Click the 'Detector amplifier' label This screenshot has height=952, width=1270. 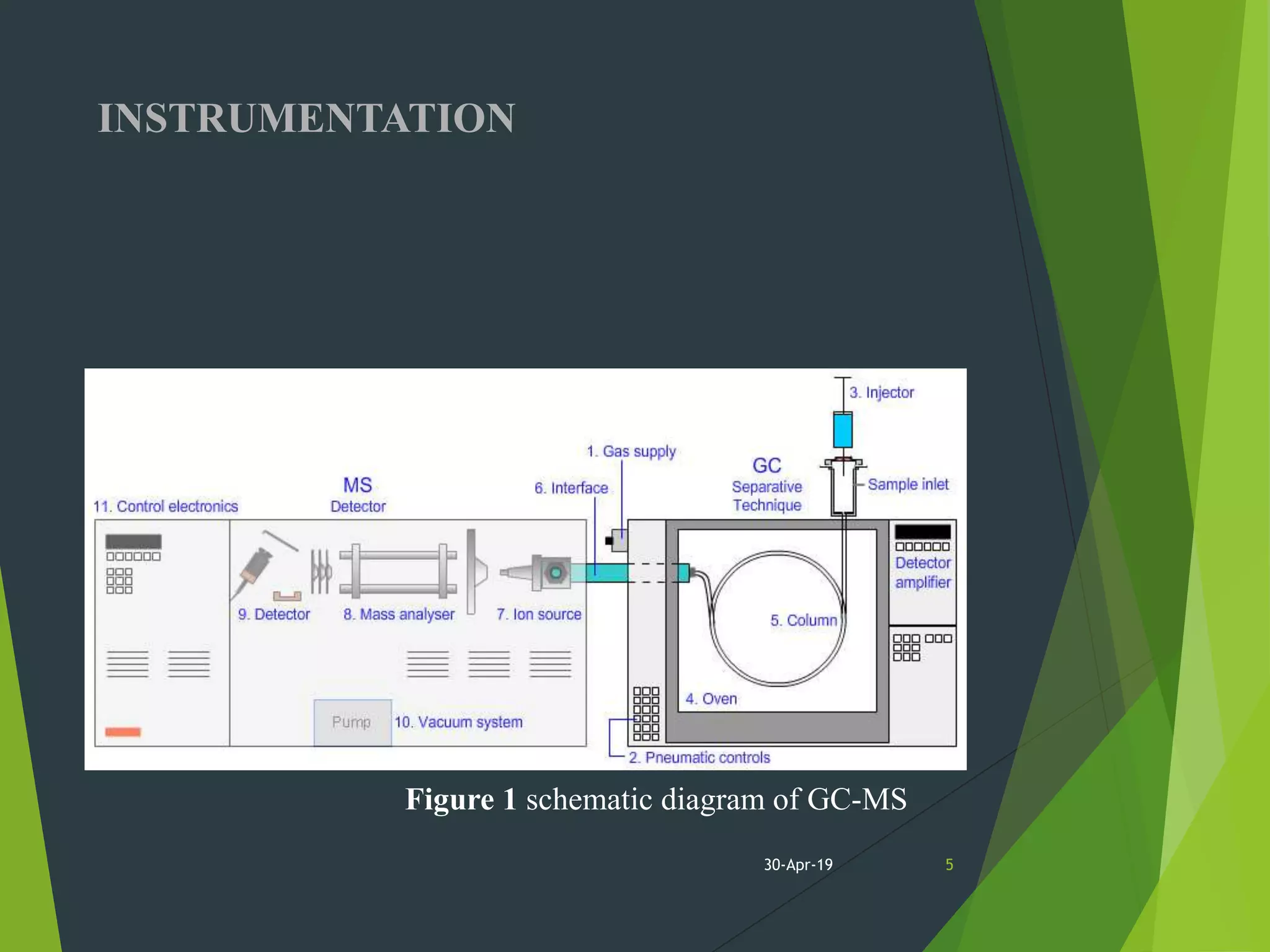pos(923,572)
